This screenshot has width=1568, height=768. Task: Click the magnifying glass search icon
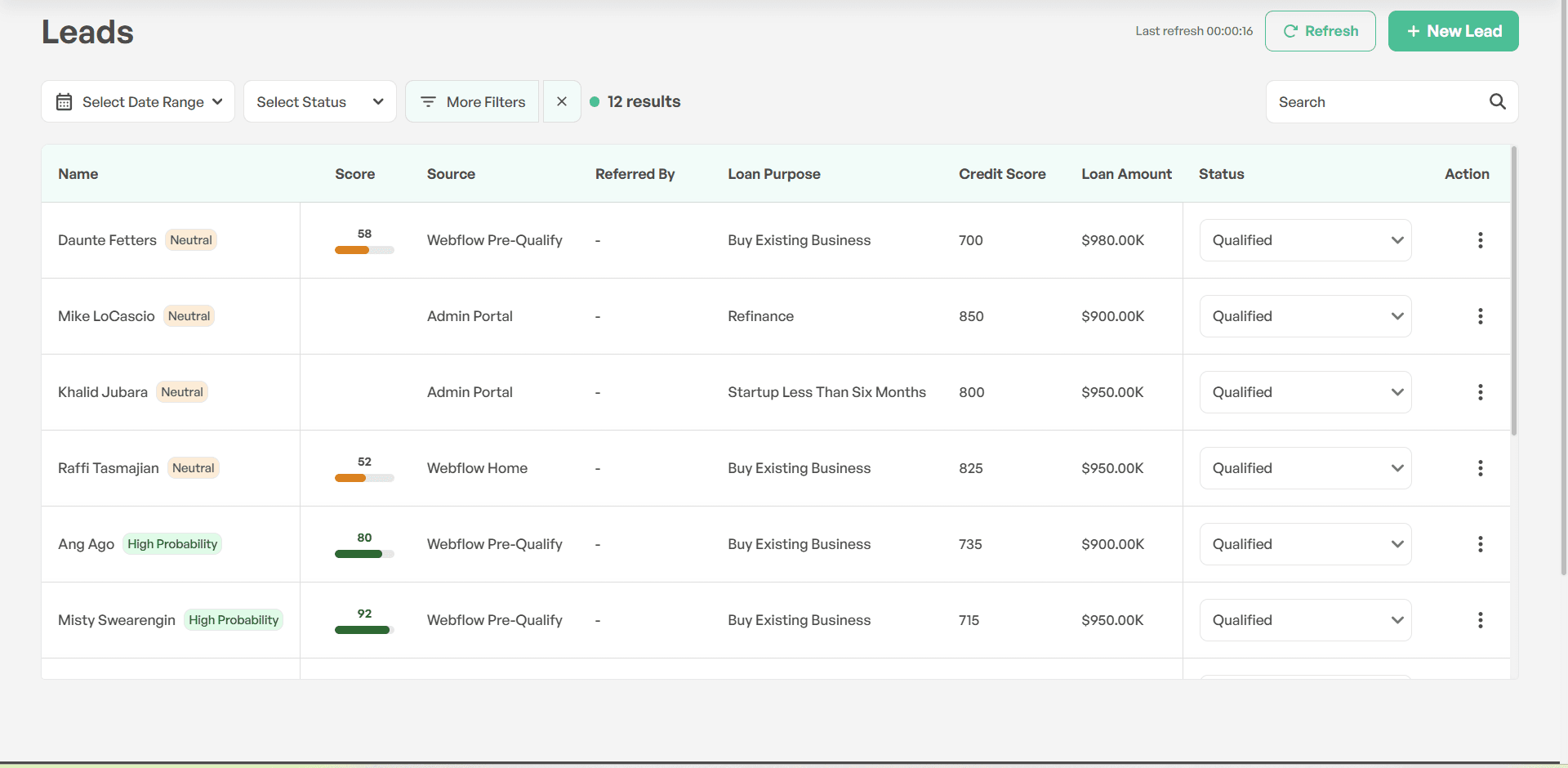pos(1497,101)
